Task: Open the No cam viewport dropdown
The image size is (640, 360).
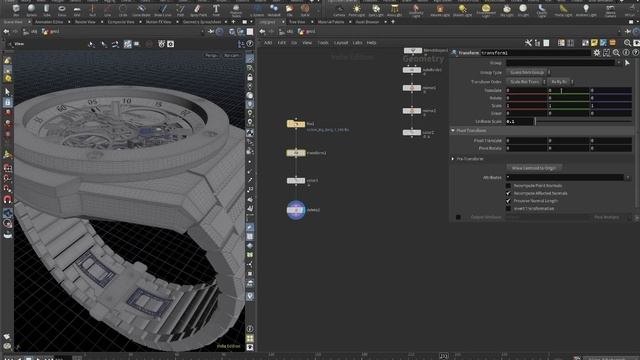Action: 232,55
